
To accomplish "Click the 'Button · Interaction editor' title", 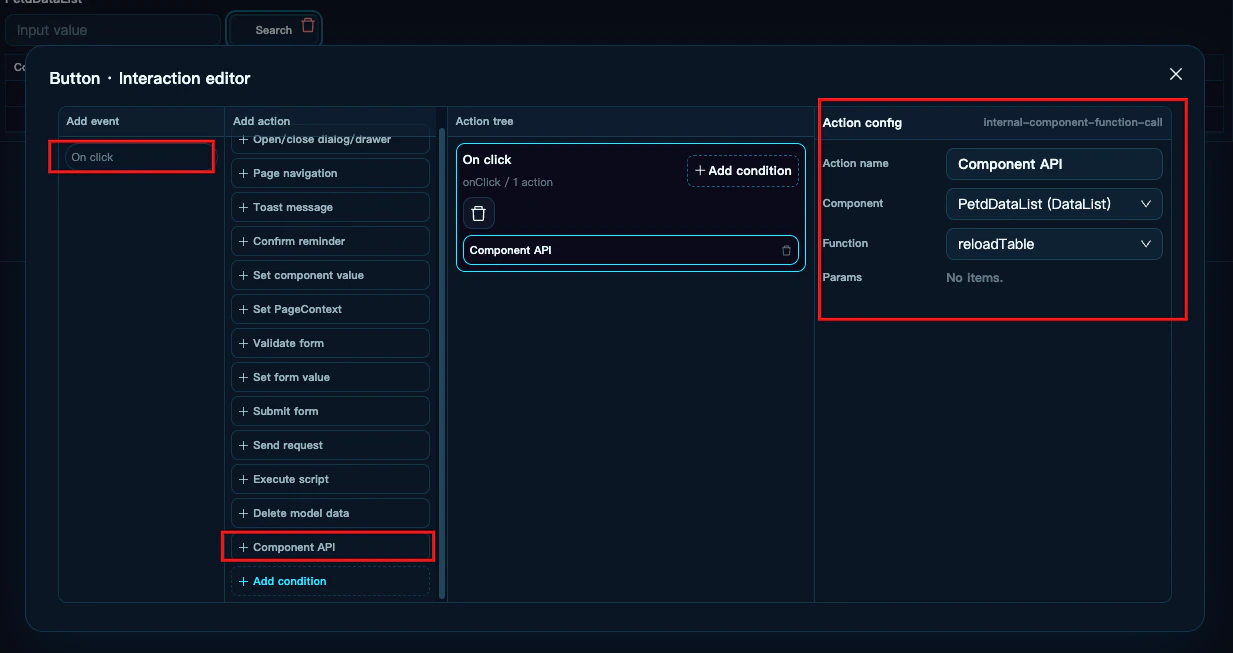I will pyautogui.click(x=150, y=78).
